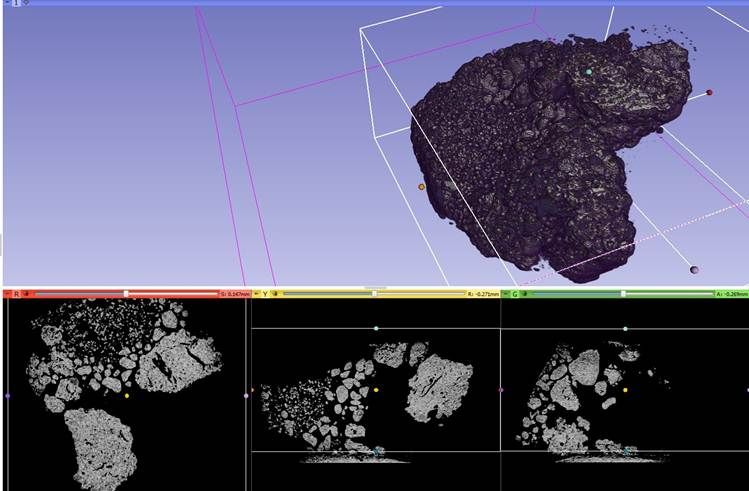Click the Red slice offset slider

[x=125, y=294]
